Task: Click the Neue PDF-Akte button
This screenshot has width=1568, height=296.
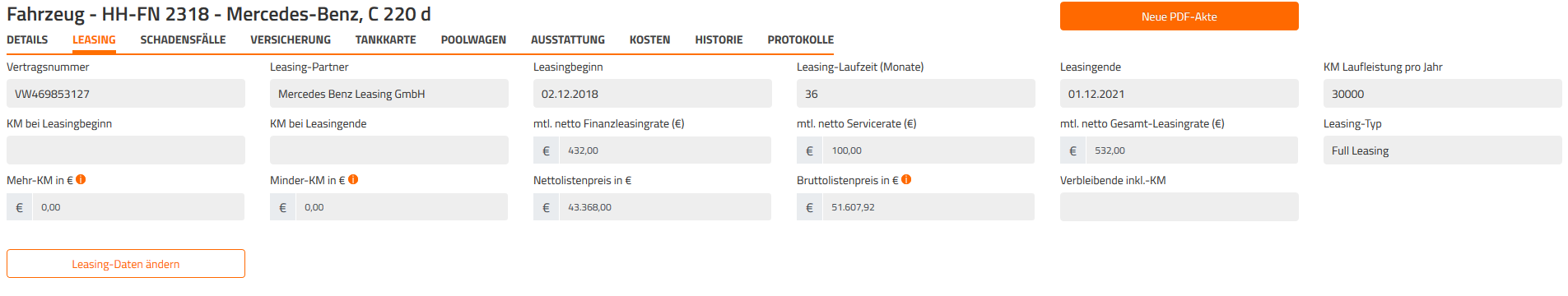Action: [x=1179, y=16]
